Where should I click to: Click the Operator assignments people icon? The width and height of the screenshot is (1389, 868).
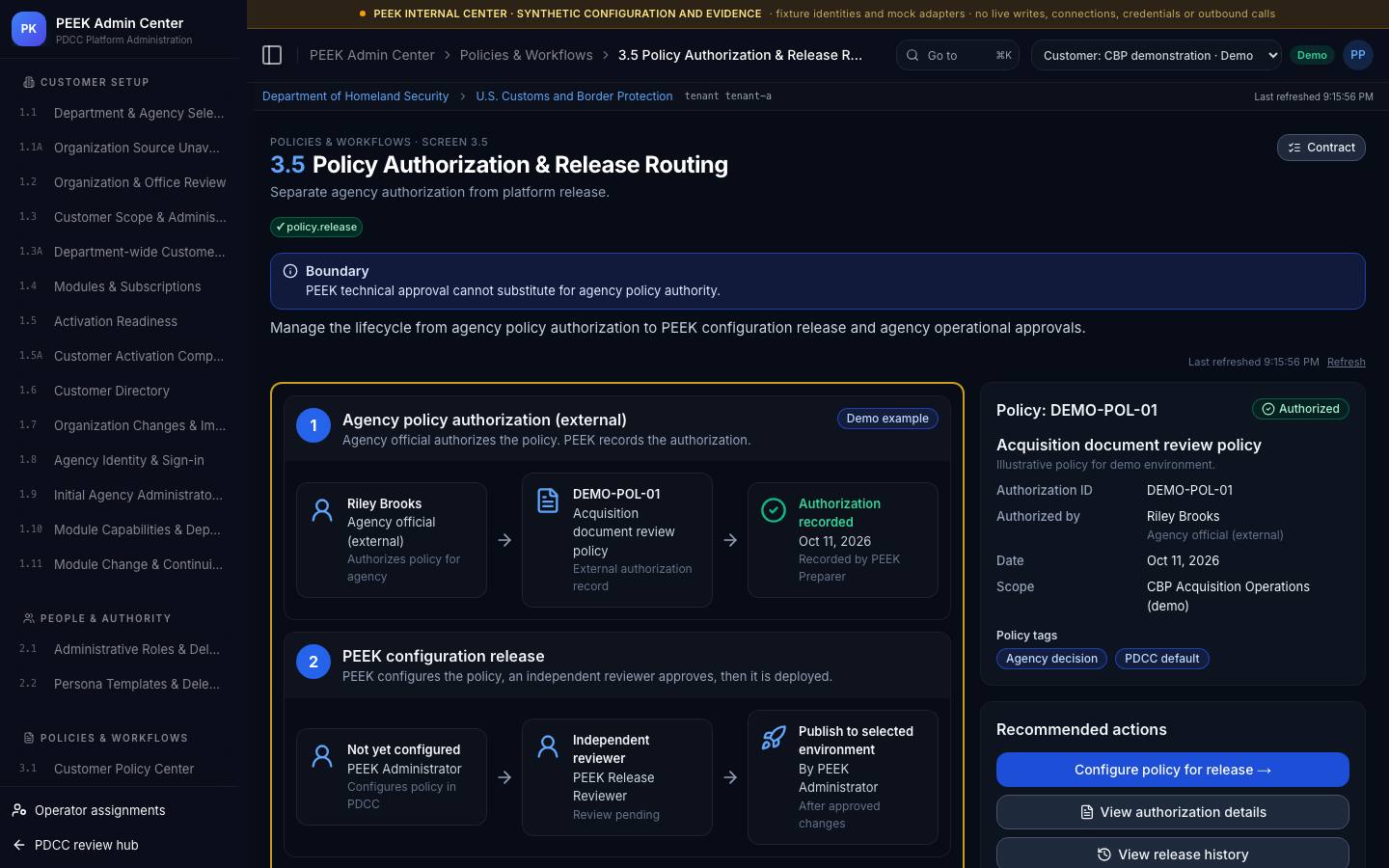coord(19,810)
